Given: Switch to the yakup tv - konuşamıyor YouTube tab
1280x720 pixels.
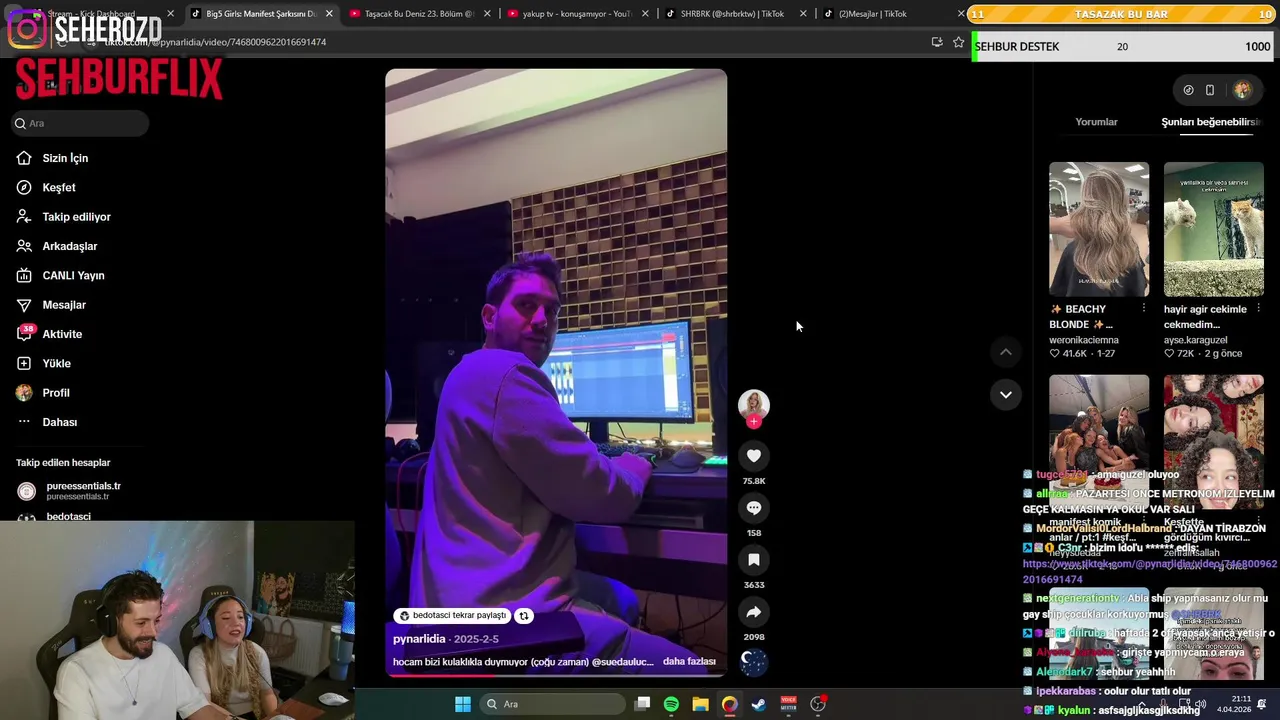Looking at the screenshot, I should (575, 14).
